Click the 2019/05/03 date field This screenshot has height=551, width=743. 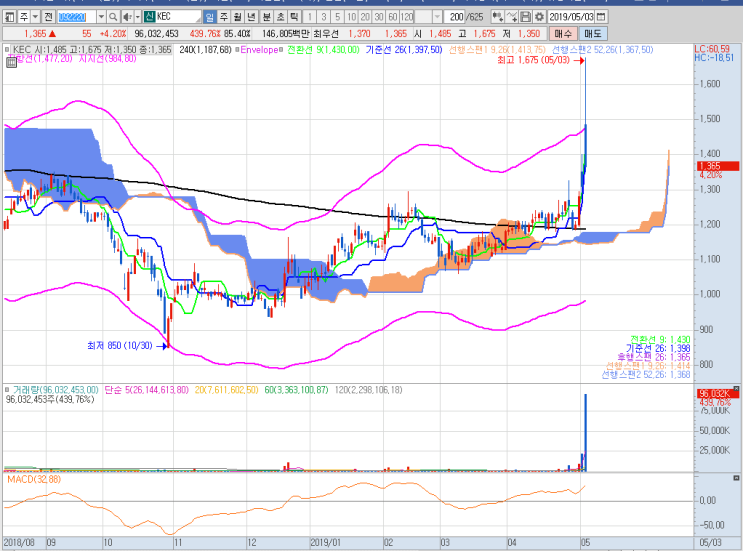[x=571, y=17]
